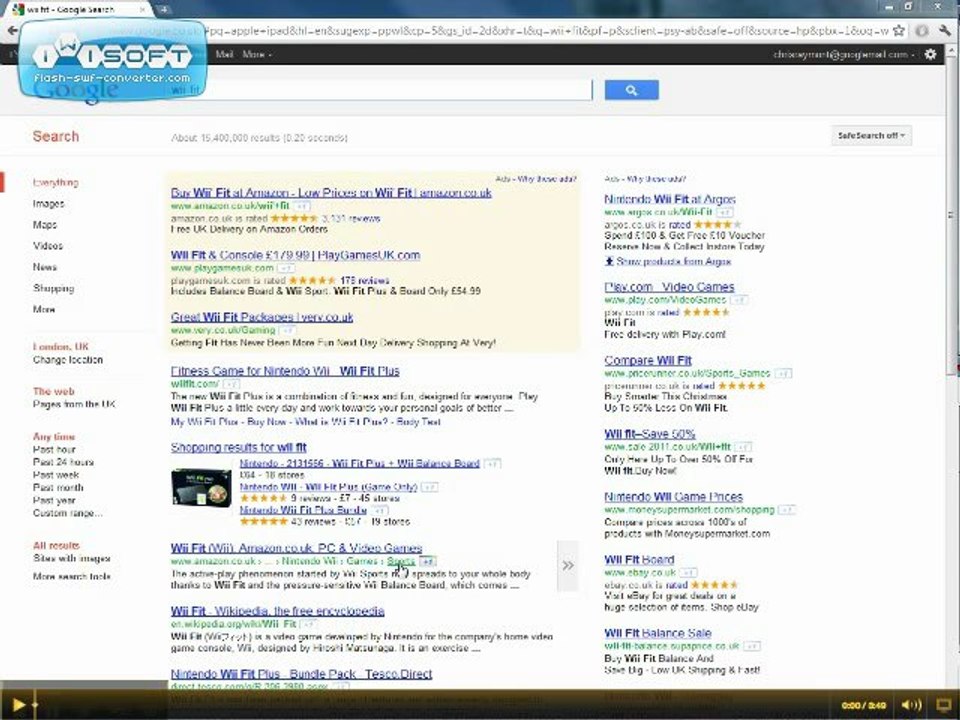Click Change location link
Screen dimensions: 960x720
[68, 360]
